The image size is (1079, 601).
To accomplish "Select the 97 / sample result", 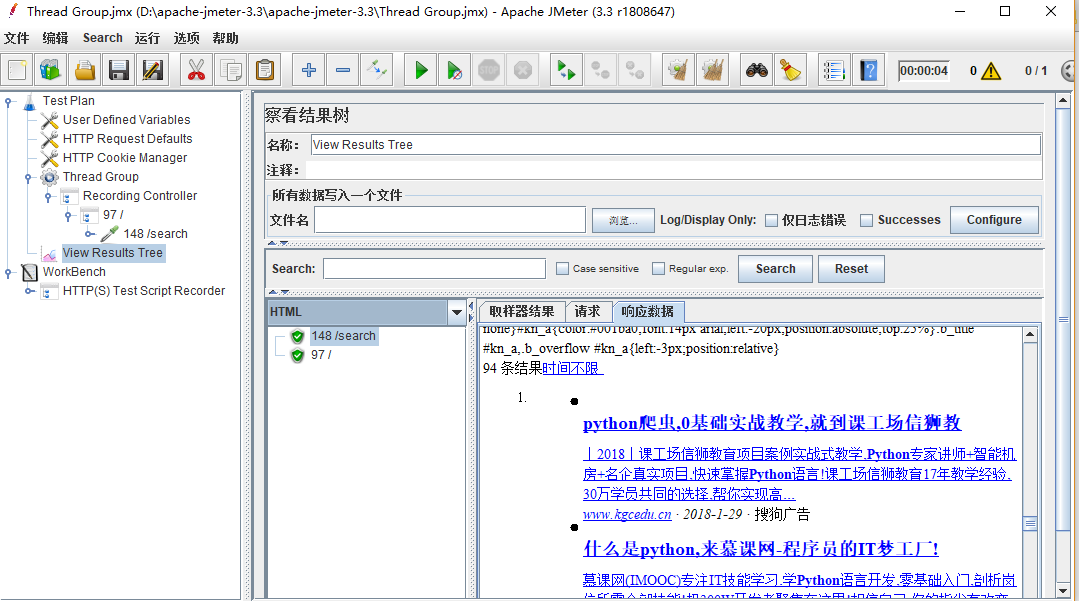I will tap(321, 355).
